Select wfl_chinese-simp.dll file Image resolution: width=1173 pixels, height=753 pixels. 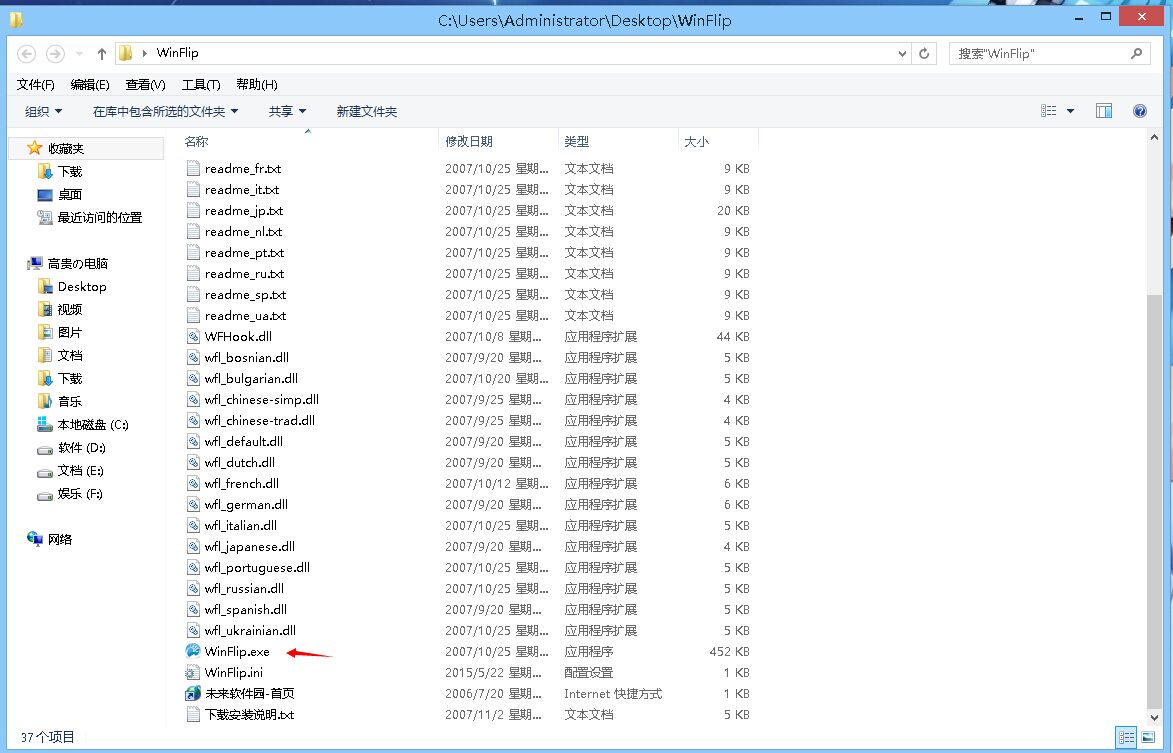262,399
